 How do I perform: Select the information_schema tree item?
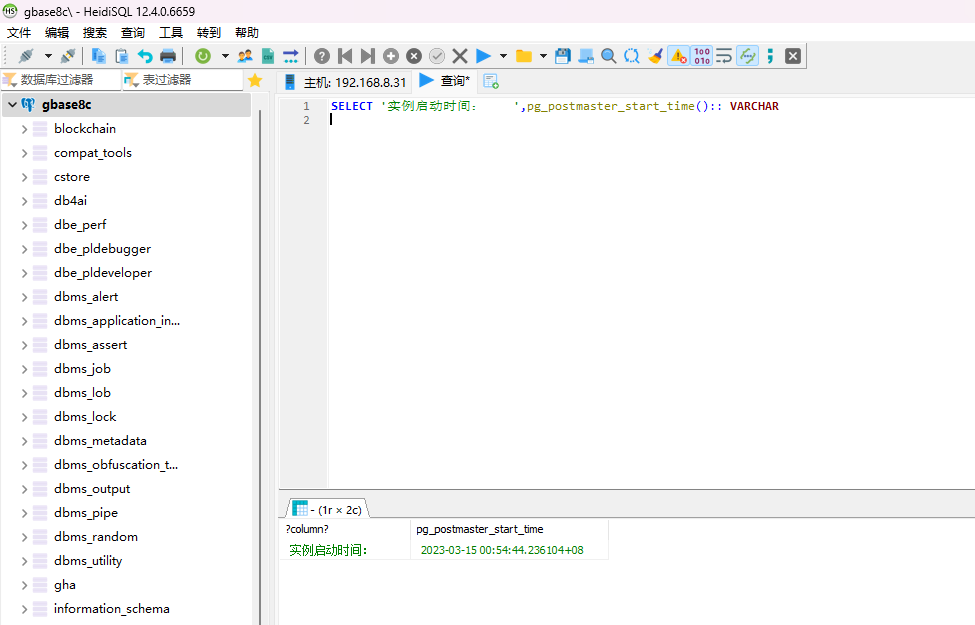112,609
